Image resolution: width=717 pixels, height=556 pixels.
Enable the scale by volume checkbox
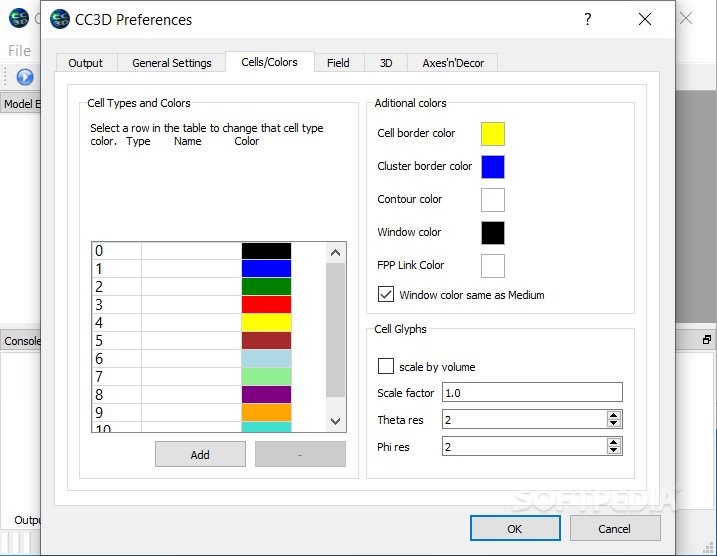click(386, 366)
